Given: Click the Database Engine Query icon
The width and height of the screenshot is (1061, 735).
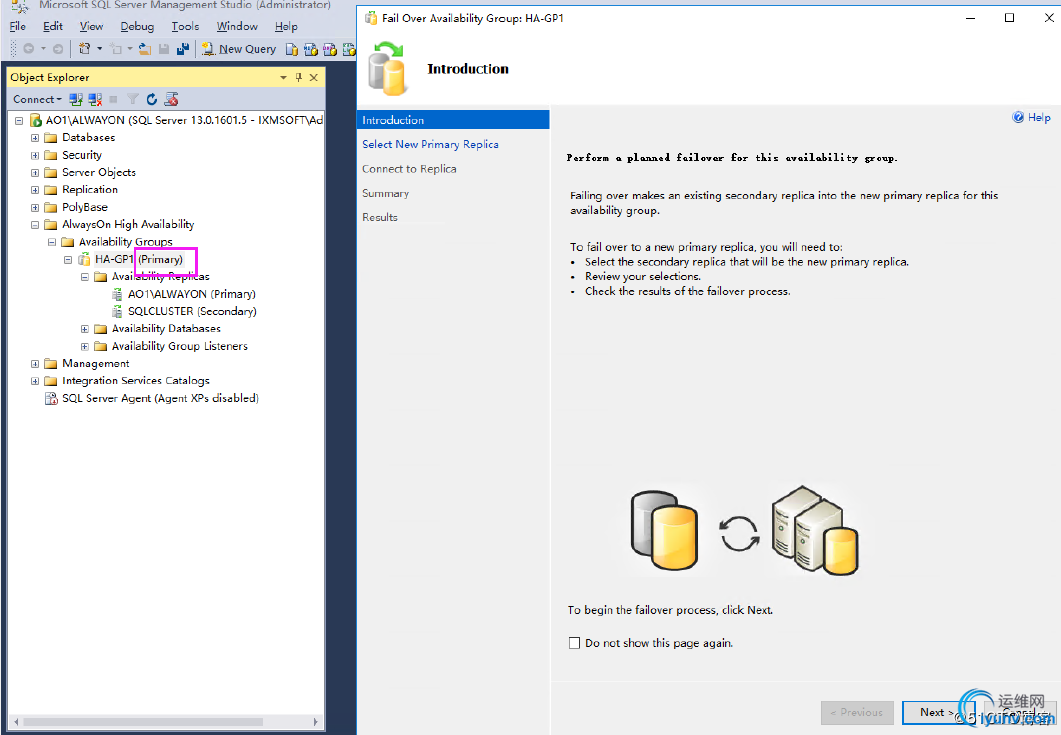Looking at the screenshot, I should 292,49.
